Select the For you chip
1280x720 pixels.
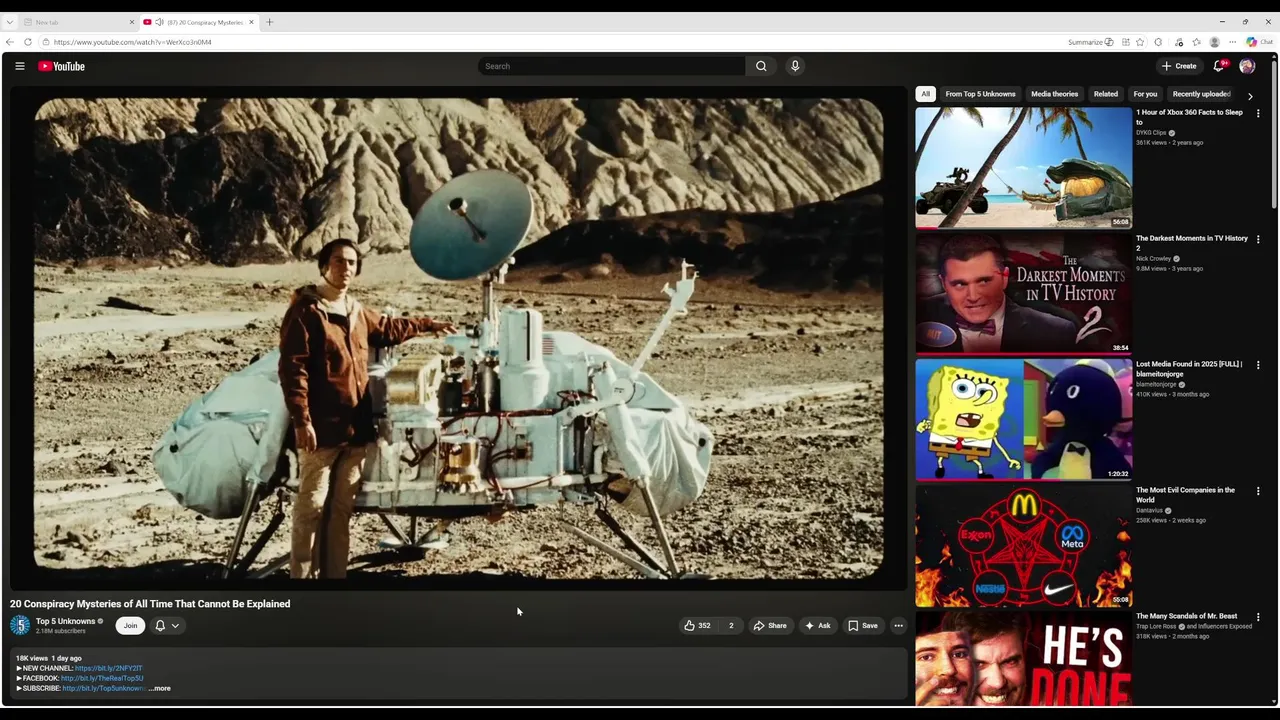(1145, 94)
